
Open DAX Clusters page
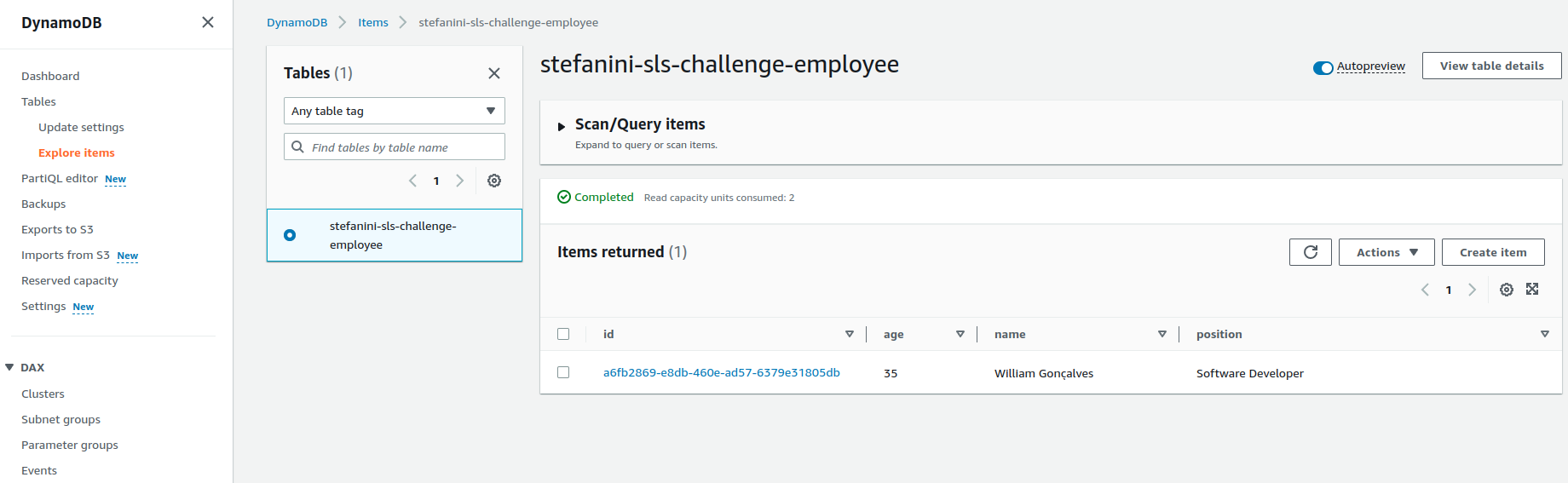[43, 394]
